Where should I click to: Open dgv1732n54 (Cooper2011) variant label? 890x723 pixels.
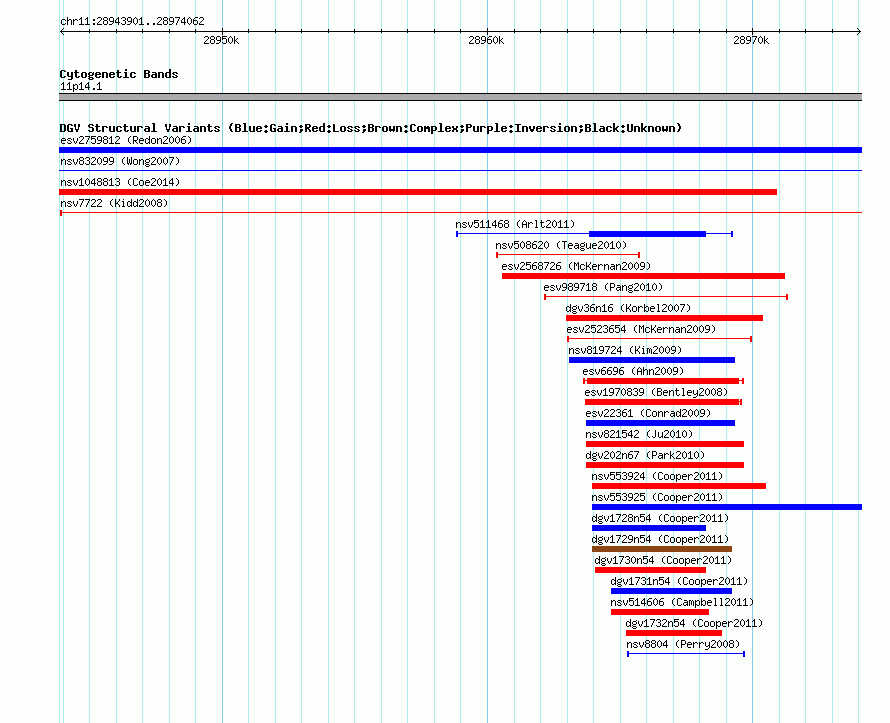coord(694,623)
